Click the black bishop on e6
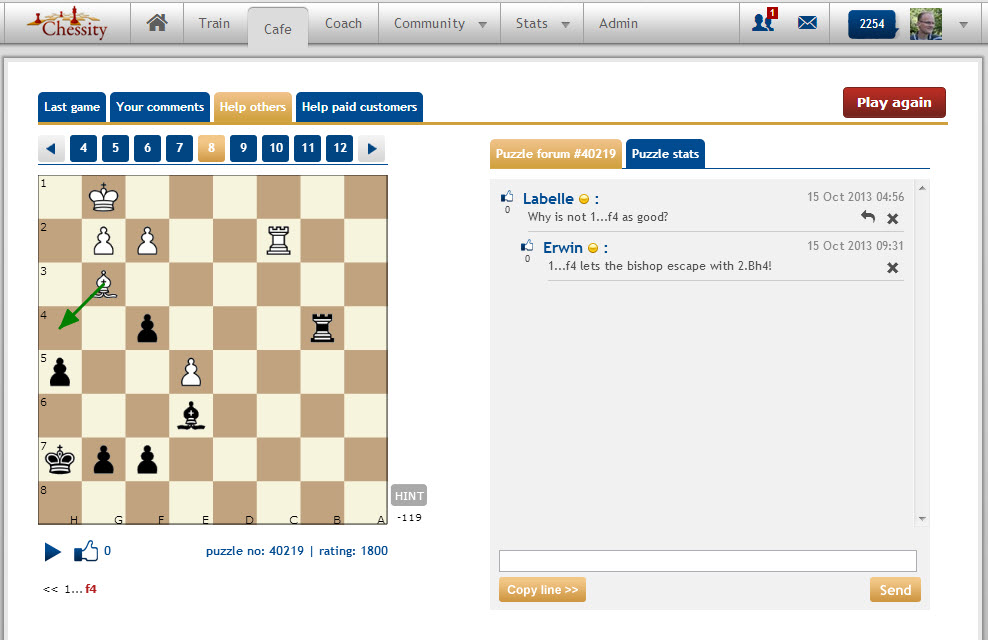The height and width of the screenshot is (640, 988). pyautogui.click(x=192, y=416)
